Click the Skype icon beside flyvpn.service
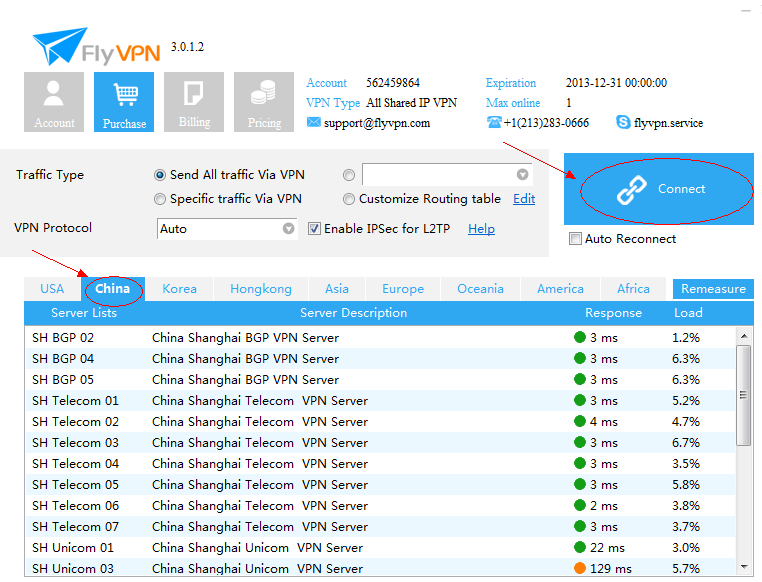This screenshot has width=762, height=582. (x=623, y=122)
